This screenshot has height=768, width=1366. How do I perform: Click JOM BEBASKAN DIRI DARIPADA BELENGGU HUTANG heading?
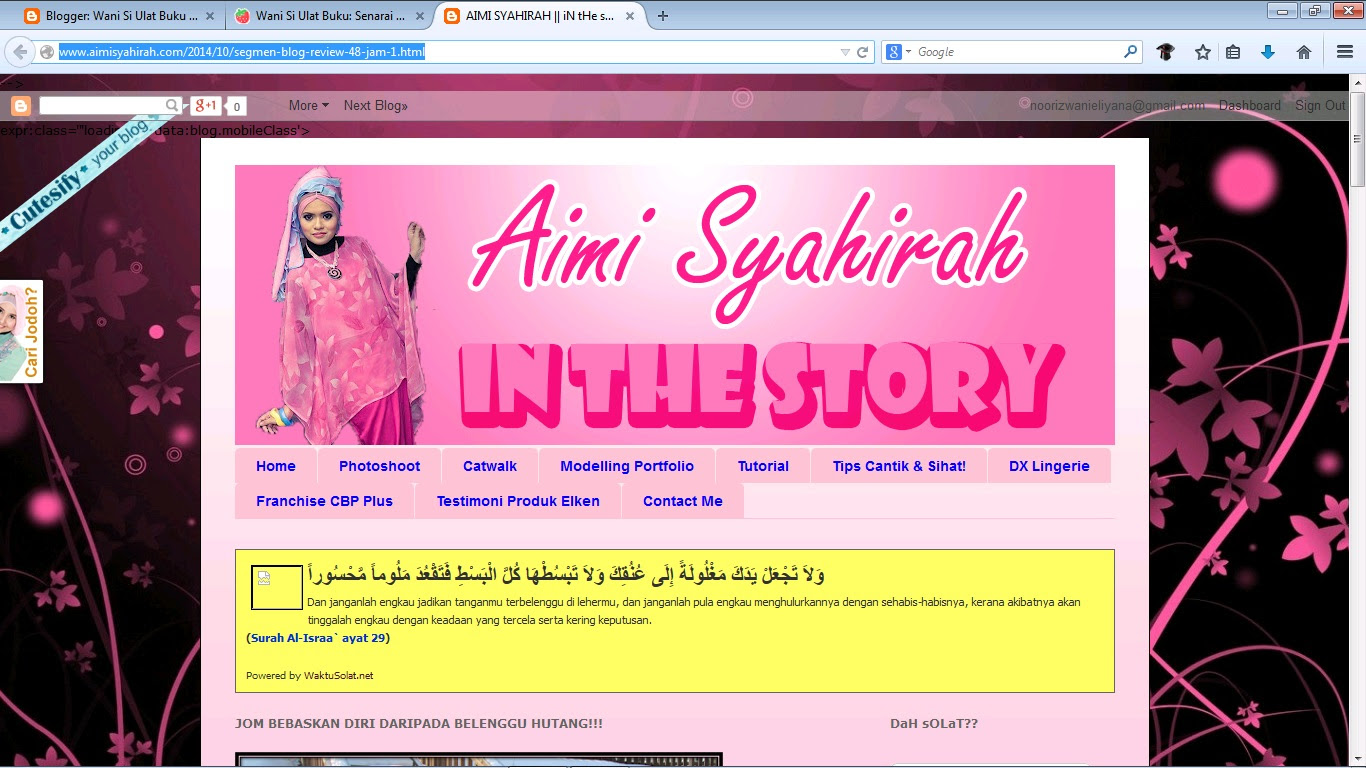click(x=419, y=723)
